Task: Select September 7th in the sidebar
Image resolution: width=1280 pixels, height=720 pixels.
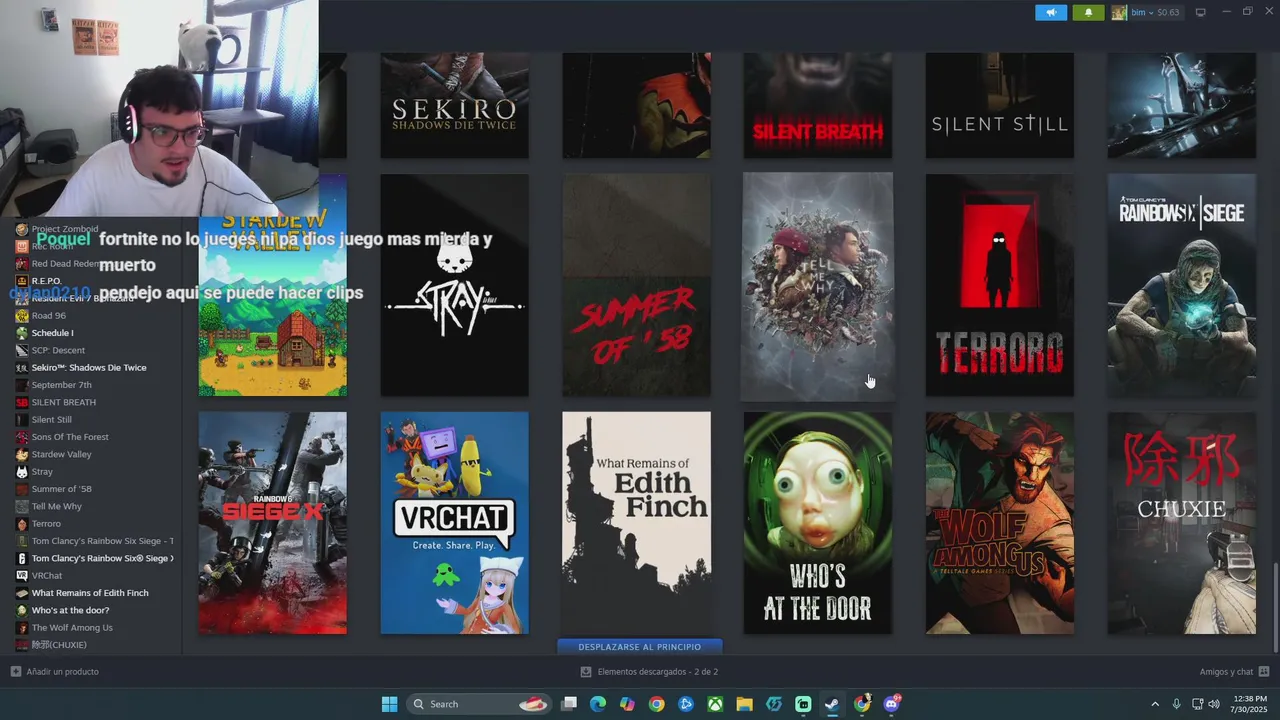Action: pos(61,385)
